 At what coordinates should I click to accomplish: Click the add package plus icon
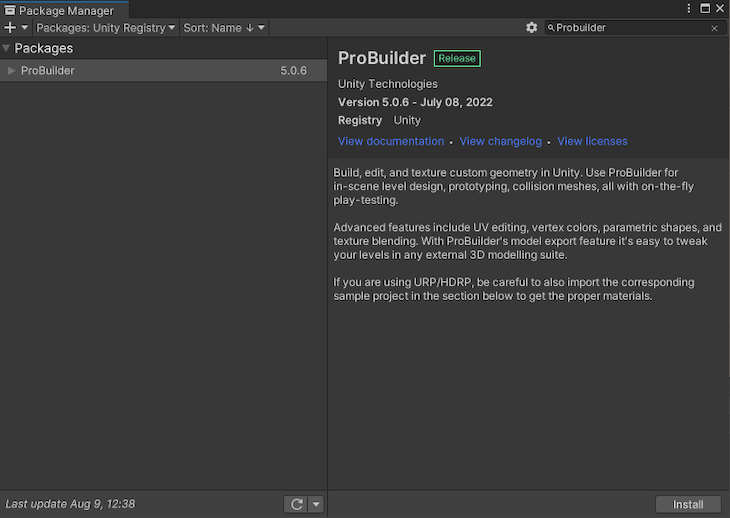[10, 28]
